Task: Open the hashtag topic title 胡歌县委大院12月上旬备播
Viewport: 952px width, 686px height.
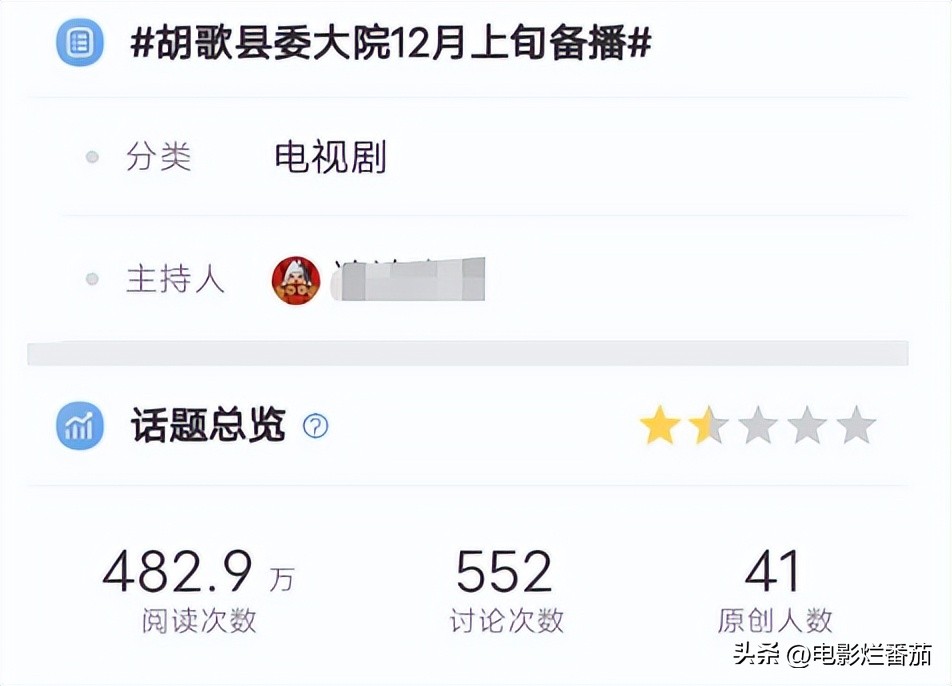Action: [x=391, y=43]
